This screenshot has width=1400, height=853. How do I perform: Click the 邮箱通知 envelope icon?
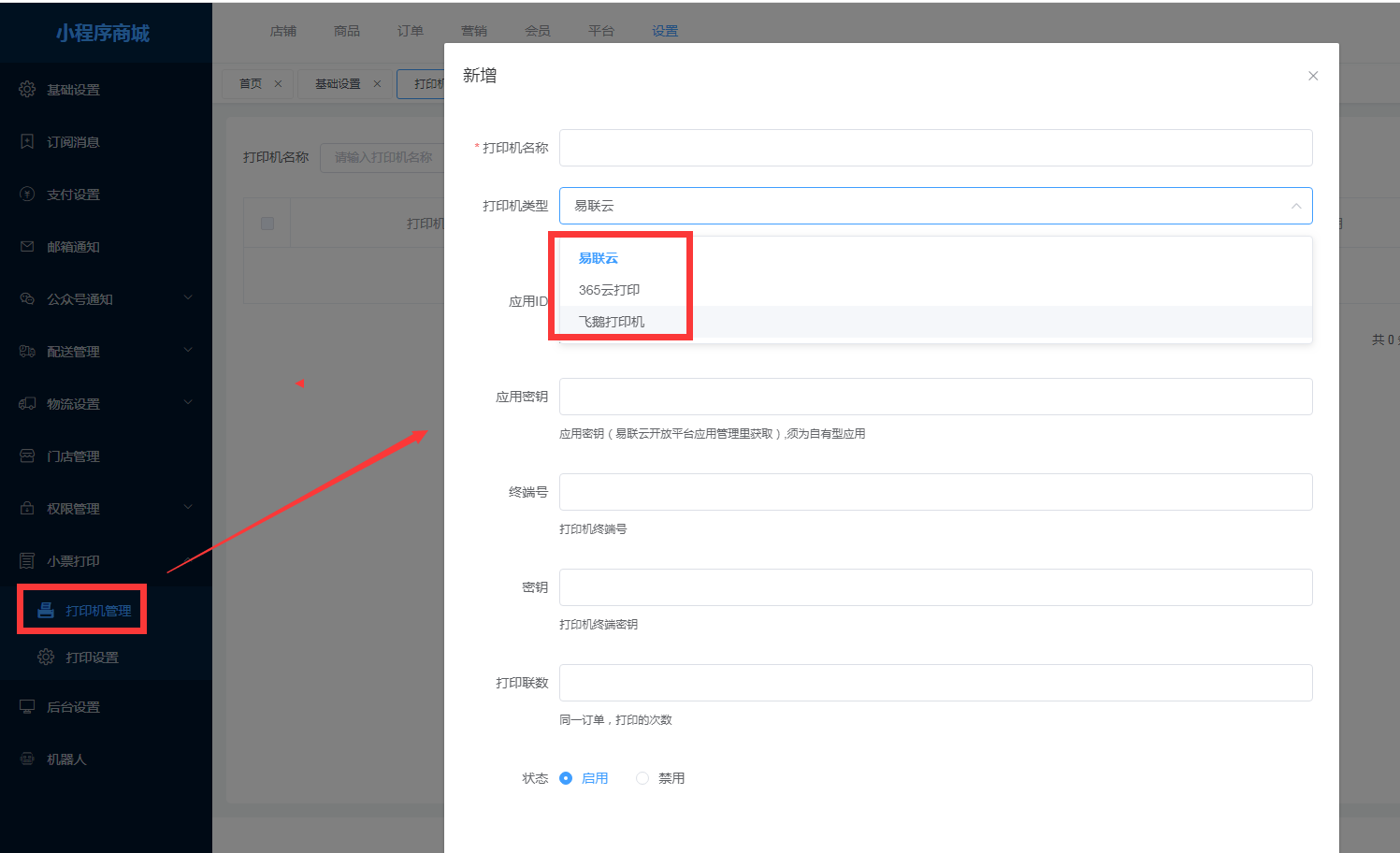27,246
